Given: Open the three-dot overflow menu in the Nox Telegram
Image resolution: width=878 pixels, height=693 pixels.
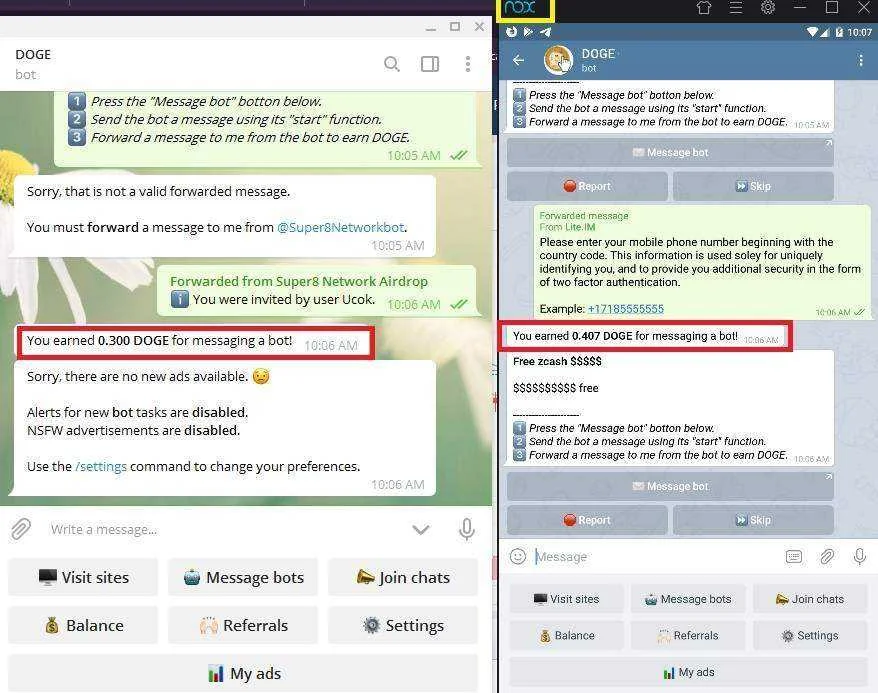Looking at the screenshot, I should tap(861, 60).
